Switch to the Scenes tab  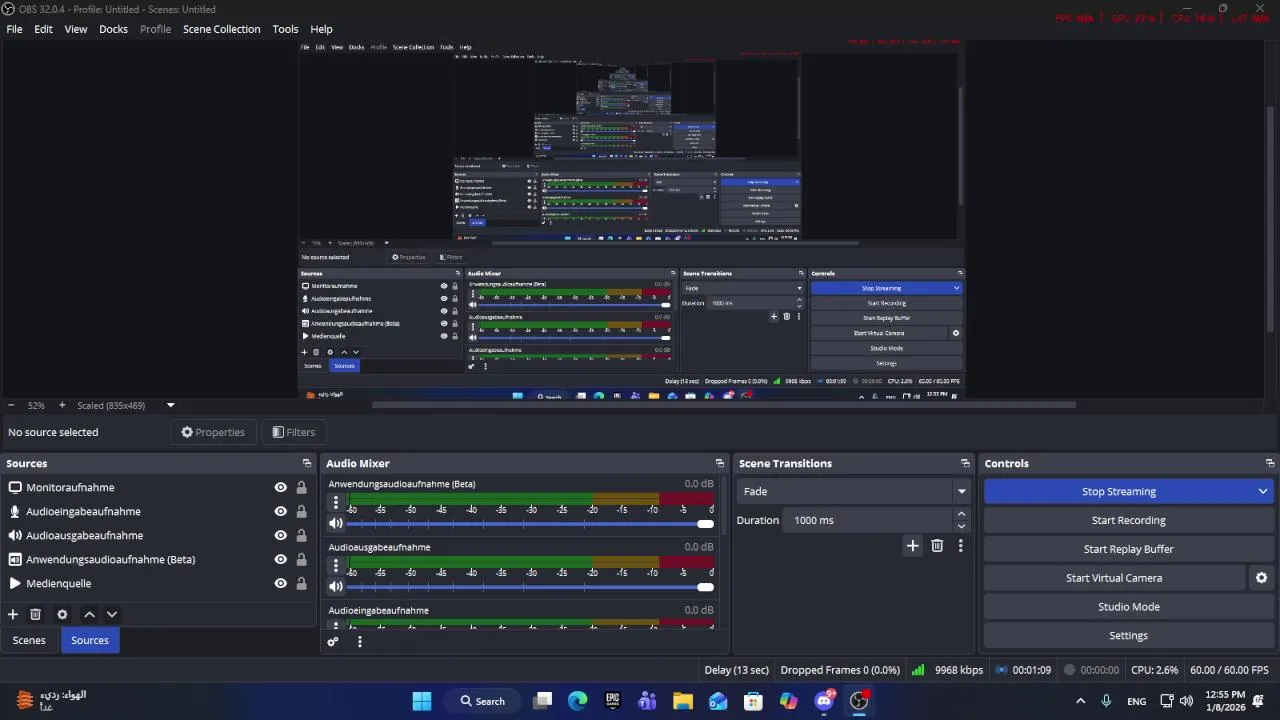[29, 640]
